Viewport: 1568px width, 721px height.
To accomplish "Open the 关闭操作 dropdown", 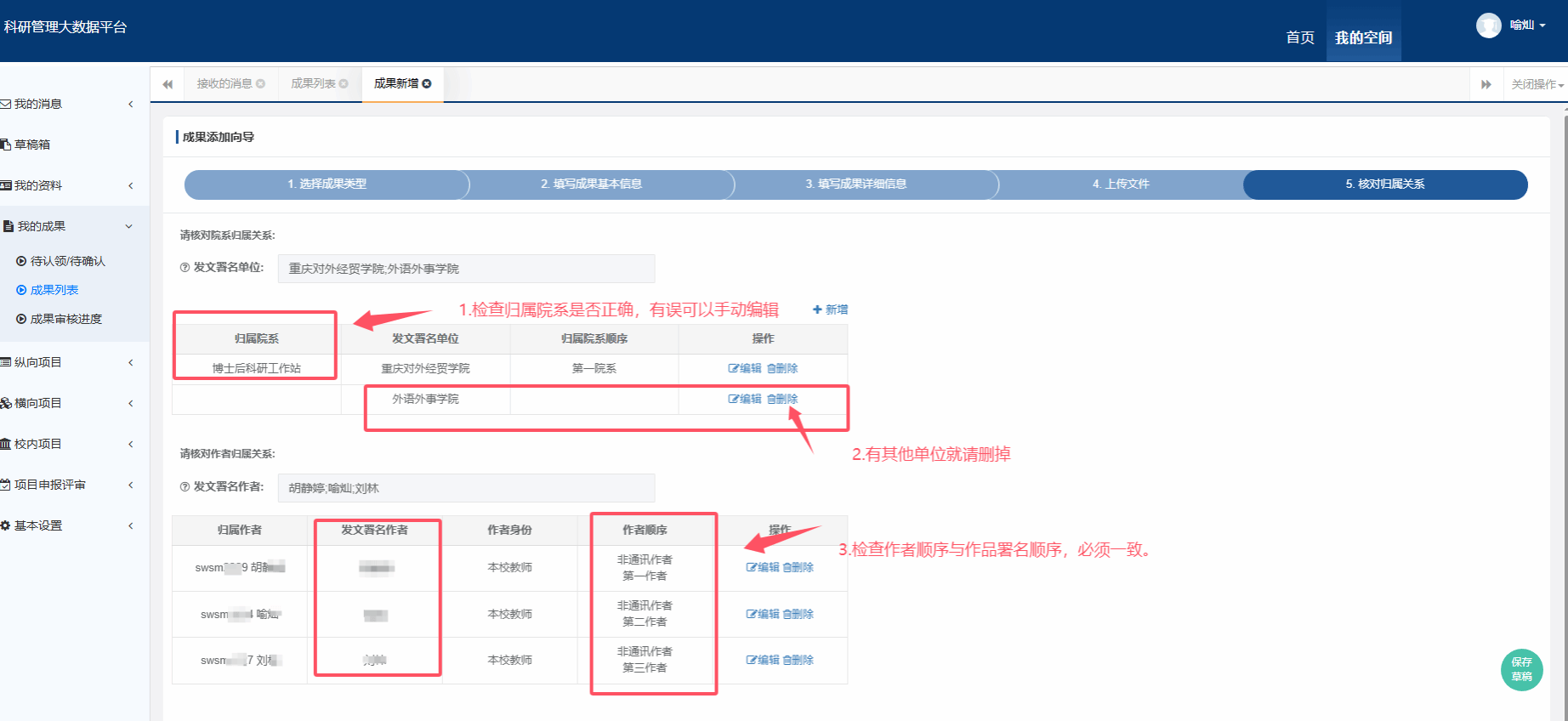I will pyautogui.click(x=1537, y=84).
